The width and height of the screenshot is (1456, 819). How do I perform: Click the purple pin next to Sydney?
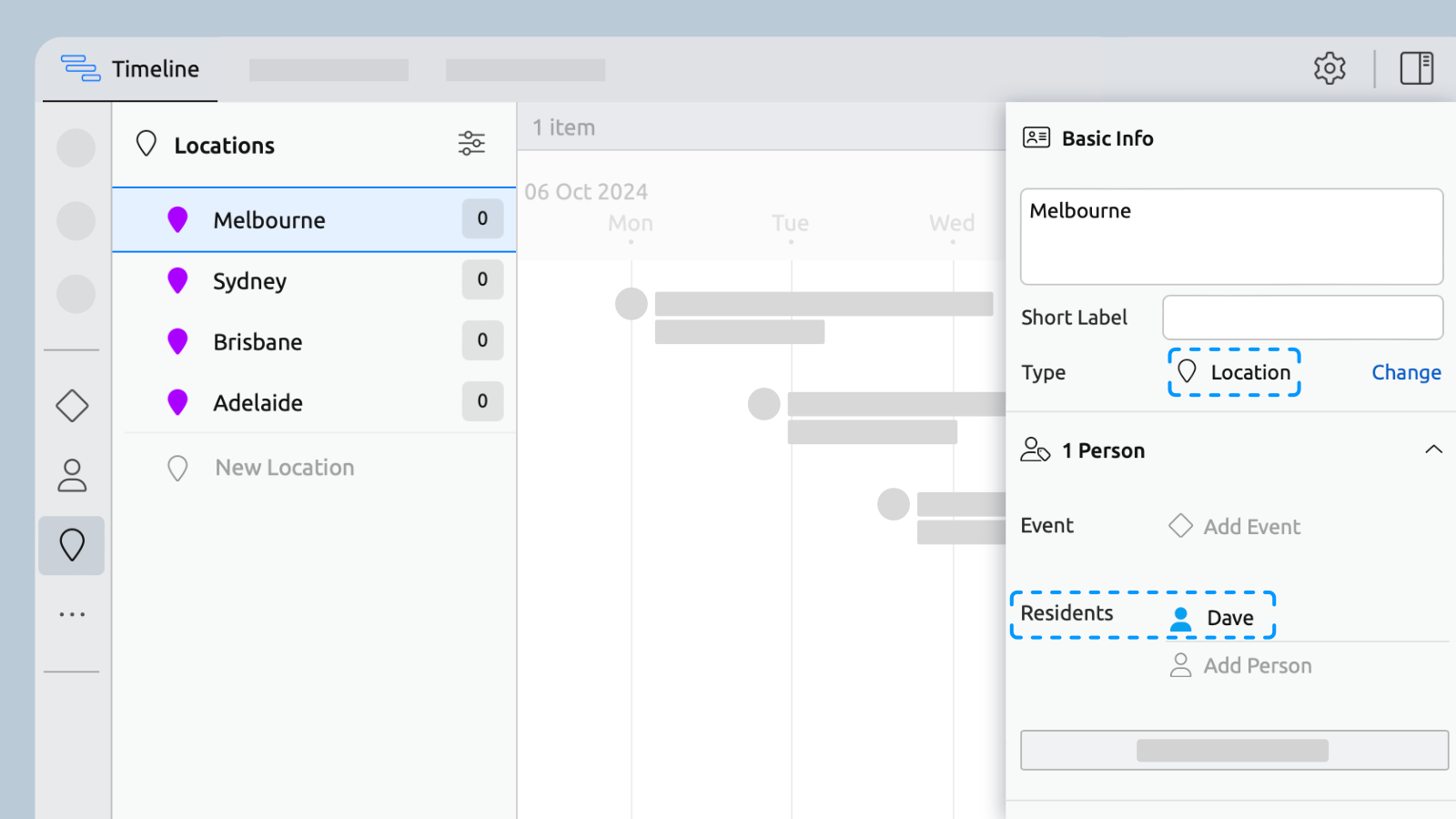pyautogui.click(x=177, y=280)
